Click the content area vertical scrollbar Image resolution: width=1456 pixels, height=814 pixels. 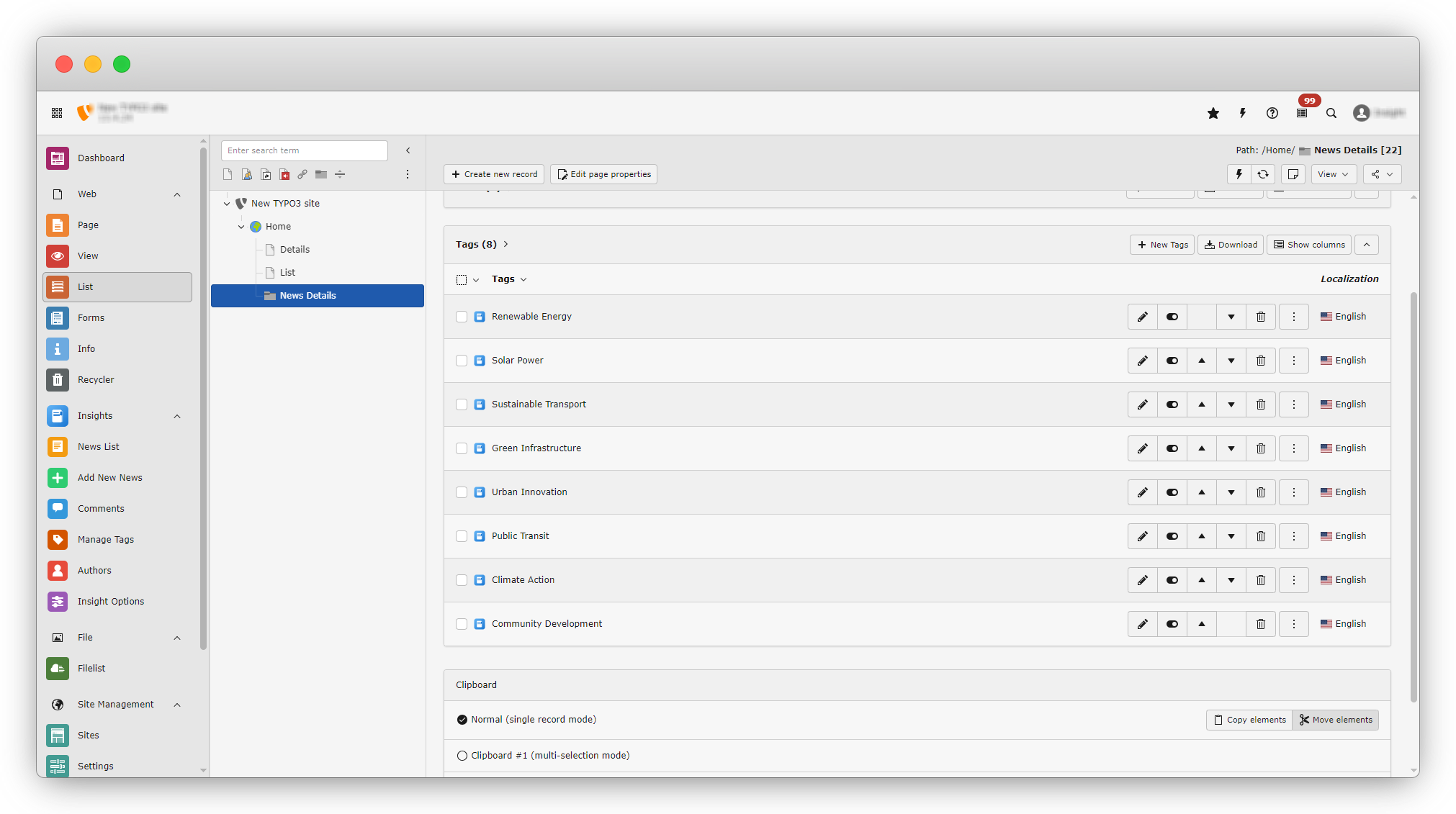click(x=1413, y=497)
